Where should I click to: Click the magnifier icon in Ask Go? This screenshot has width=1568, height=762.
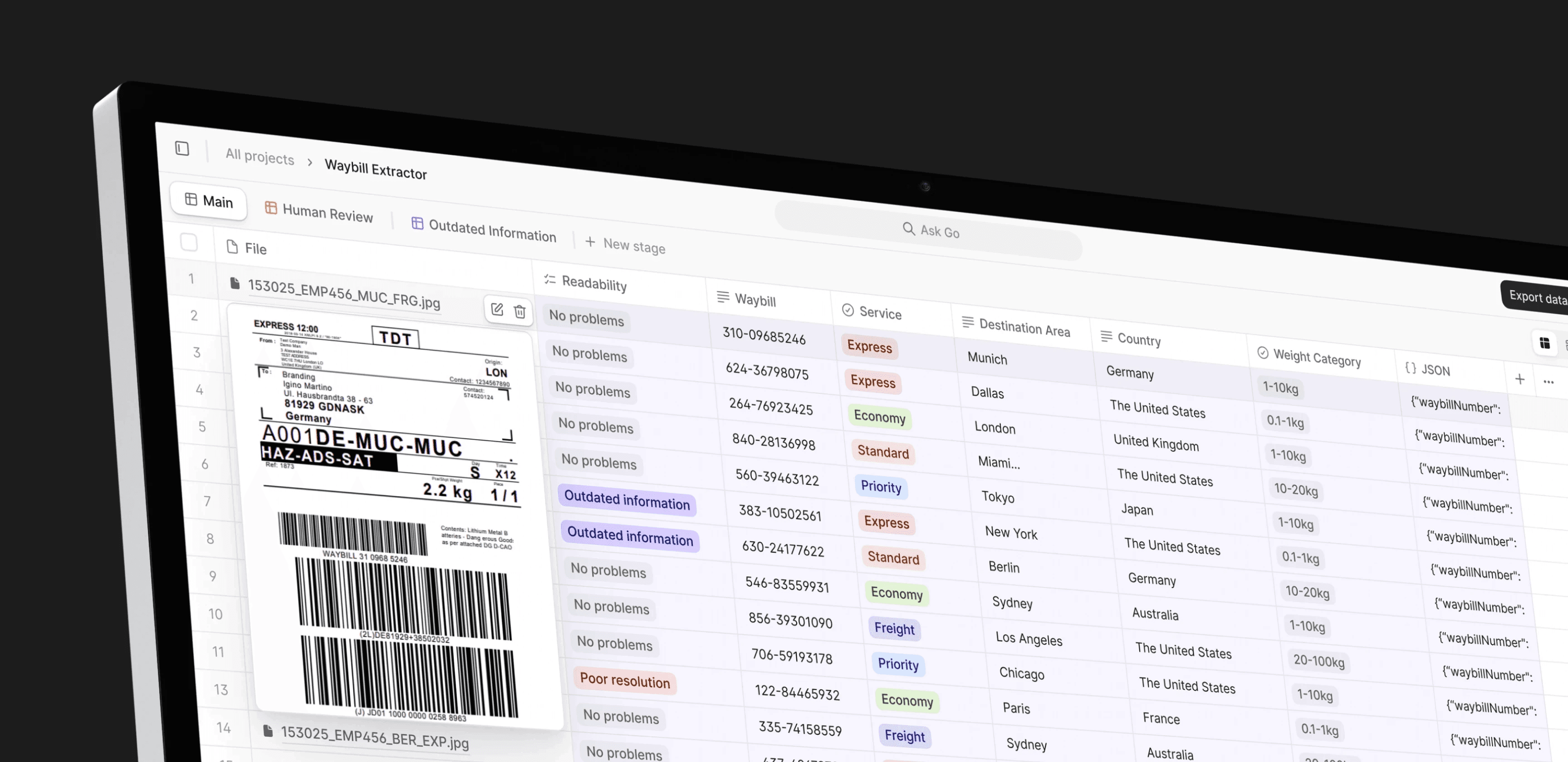coord(909,228)
